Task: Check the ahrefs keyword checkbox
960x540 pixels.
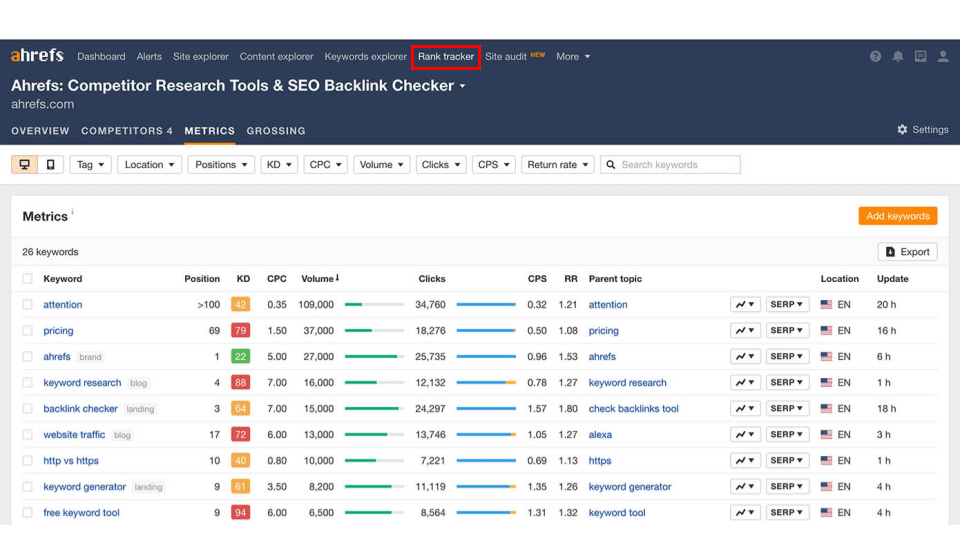Action: 27,356
